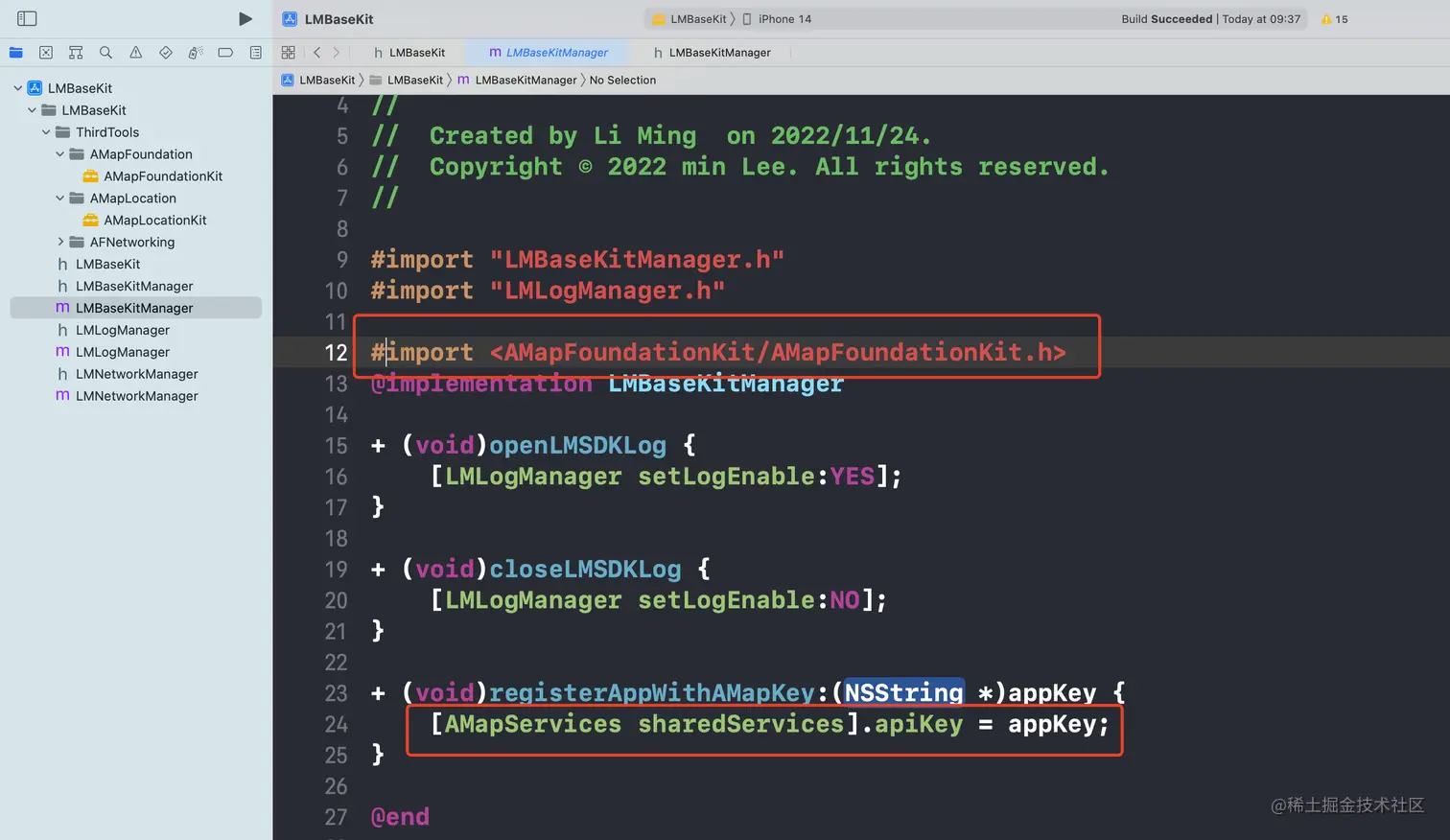Switch to the LMBaseKitManager implementation tab
Viewport: 1450px width, 840px height.
[x=549, y=53]
